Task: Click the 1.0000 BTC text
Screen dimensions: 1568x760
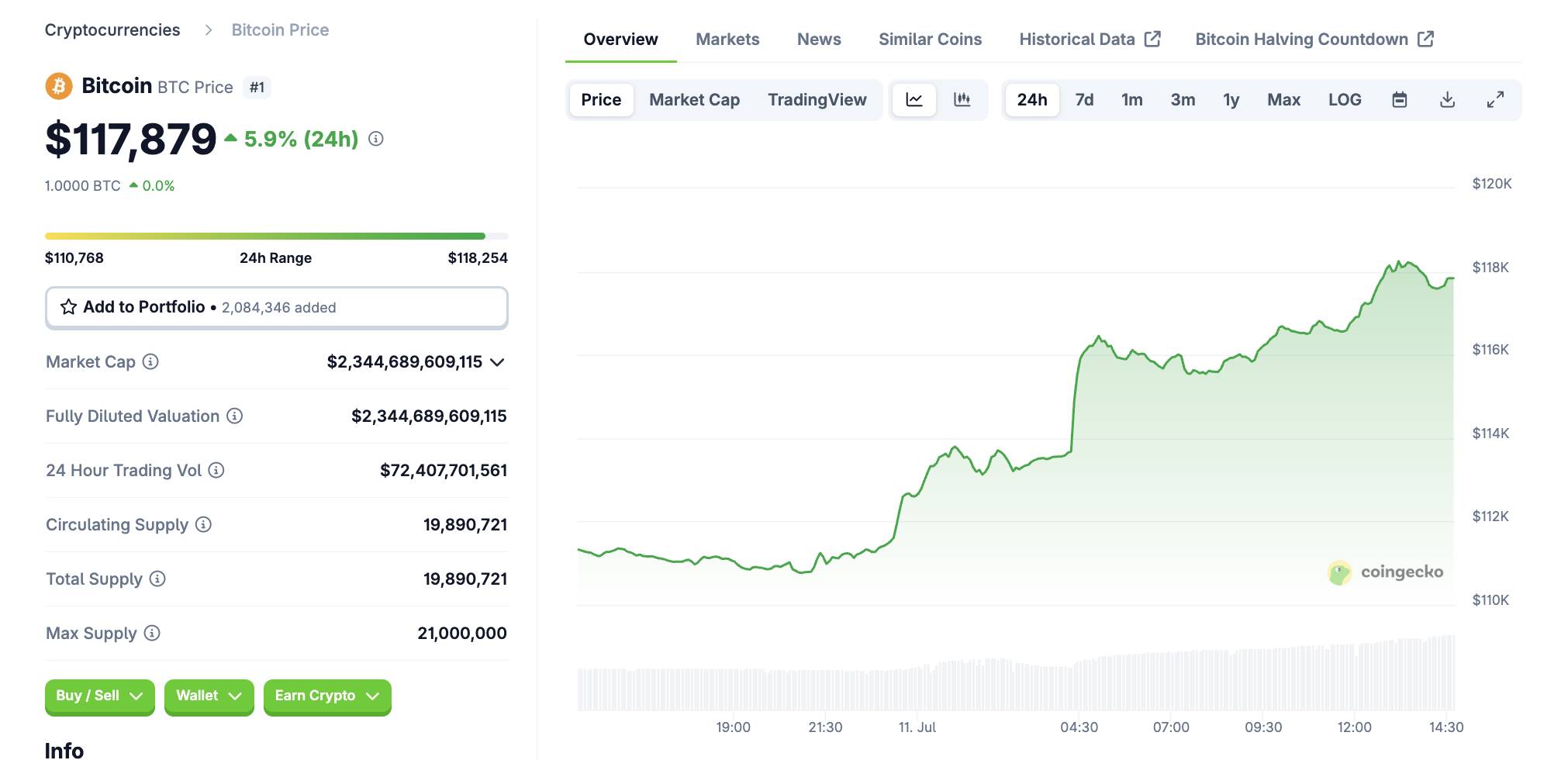Action: (x=83, y=186)
